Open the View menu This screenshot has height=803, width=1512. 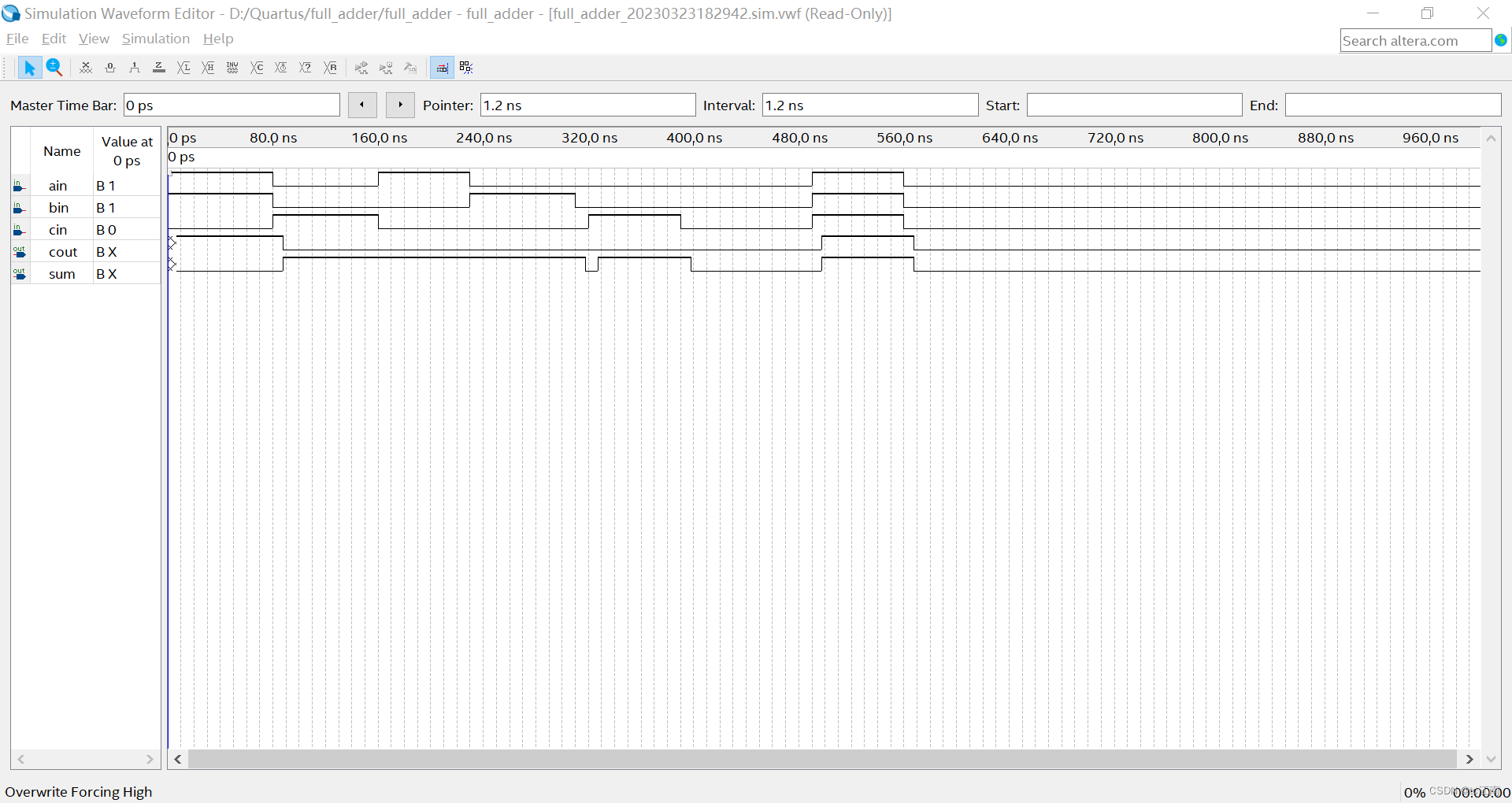[94, 39]
